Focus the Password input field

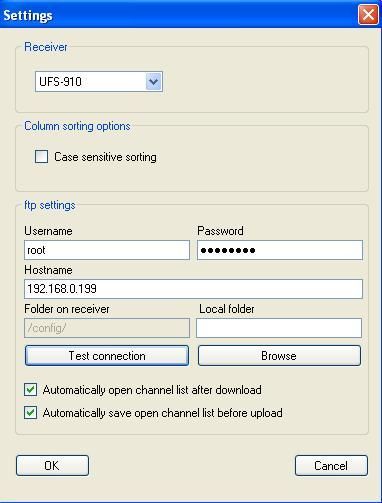coord(280,250)
